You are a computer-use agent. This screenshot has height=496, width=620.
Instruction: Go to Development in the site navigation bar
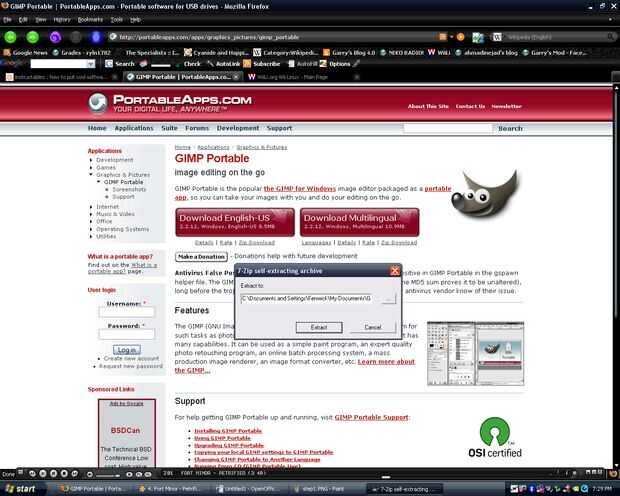click(238, 128)
